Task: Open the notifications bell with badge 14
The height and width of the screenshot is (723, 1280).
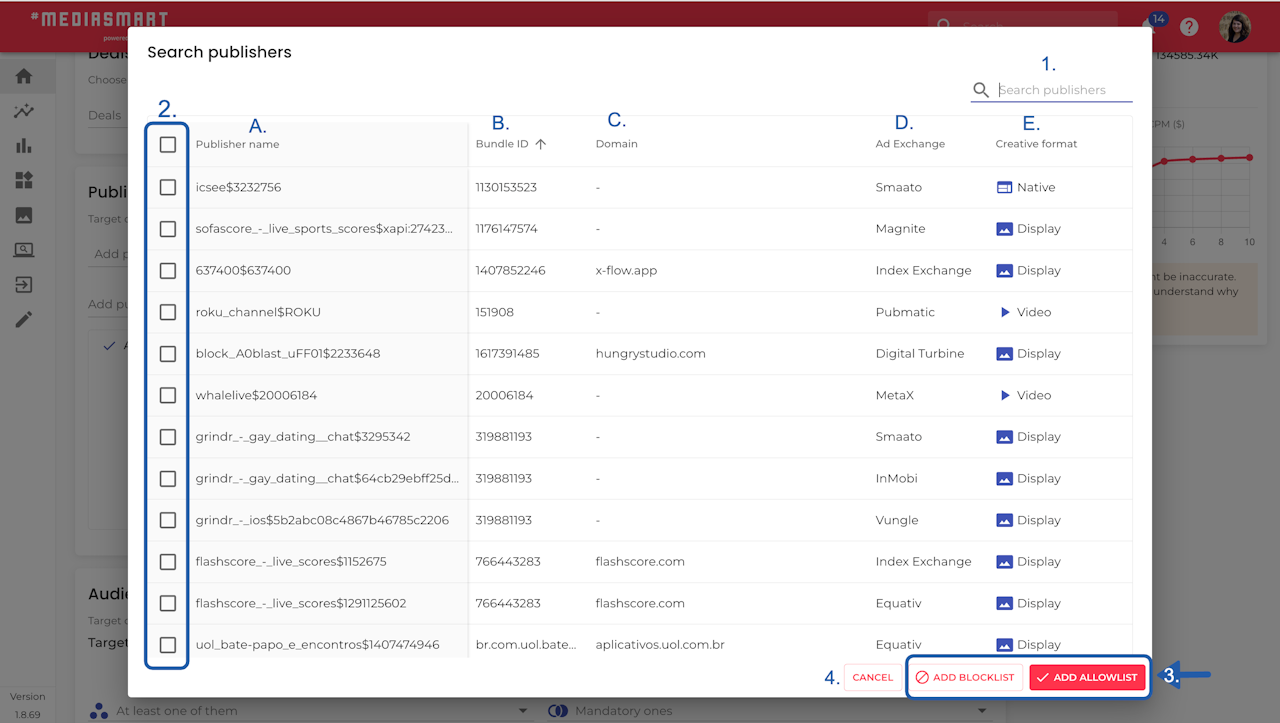Action: (x=1151, y=27)
